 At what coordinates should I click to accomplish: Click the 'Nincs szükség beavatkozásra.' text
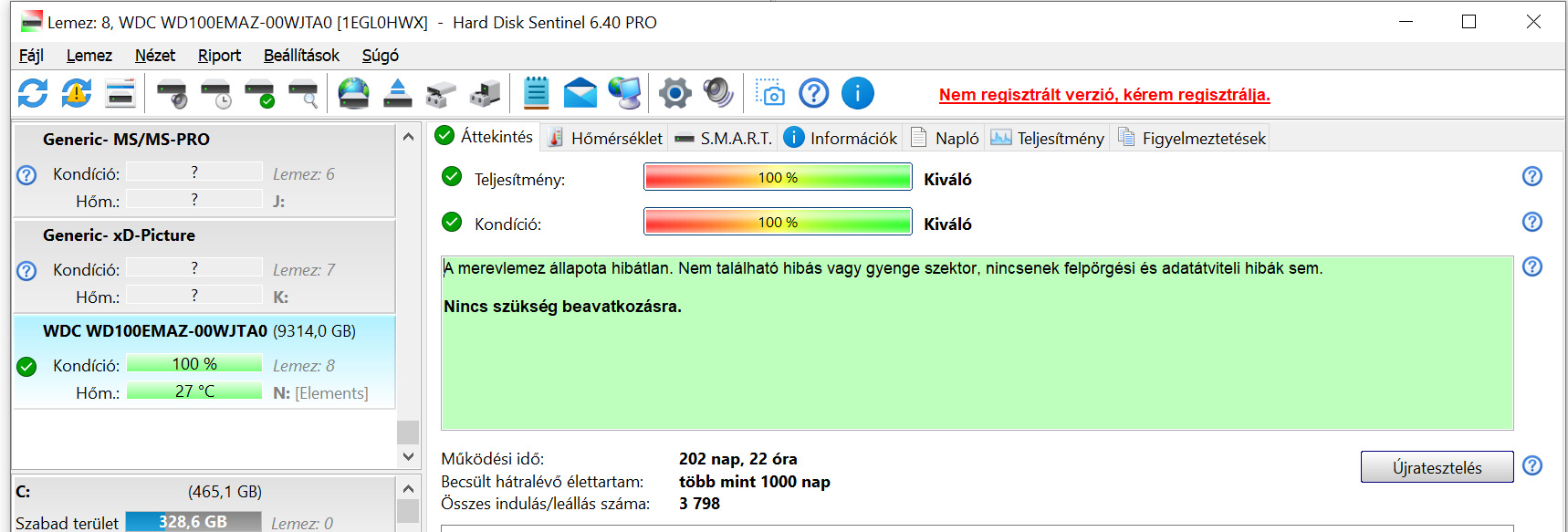pos(562,307)
